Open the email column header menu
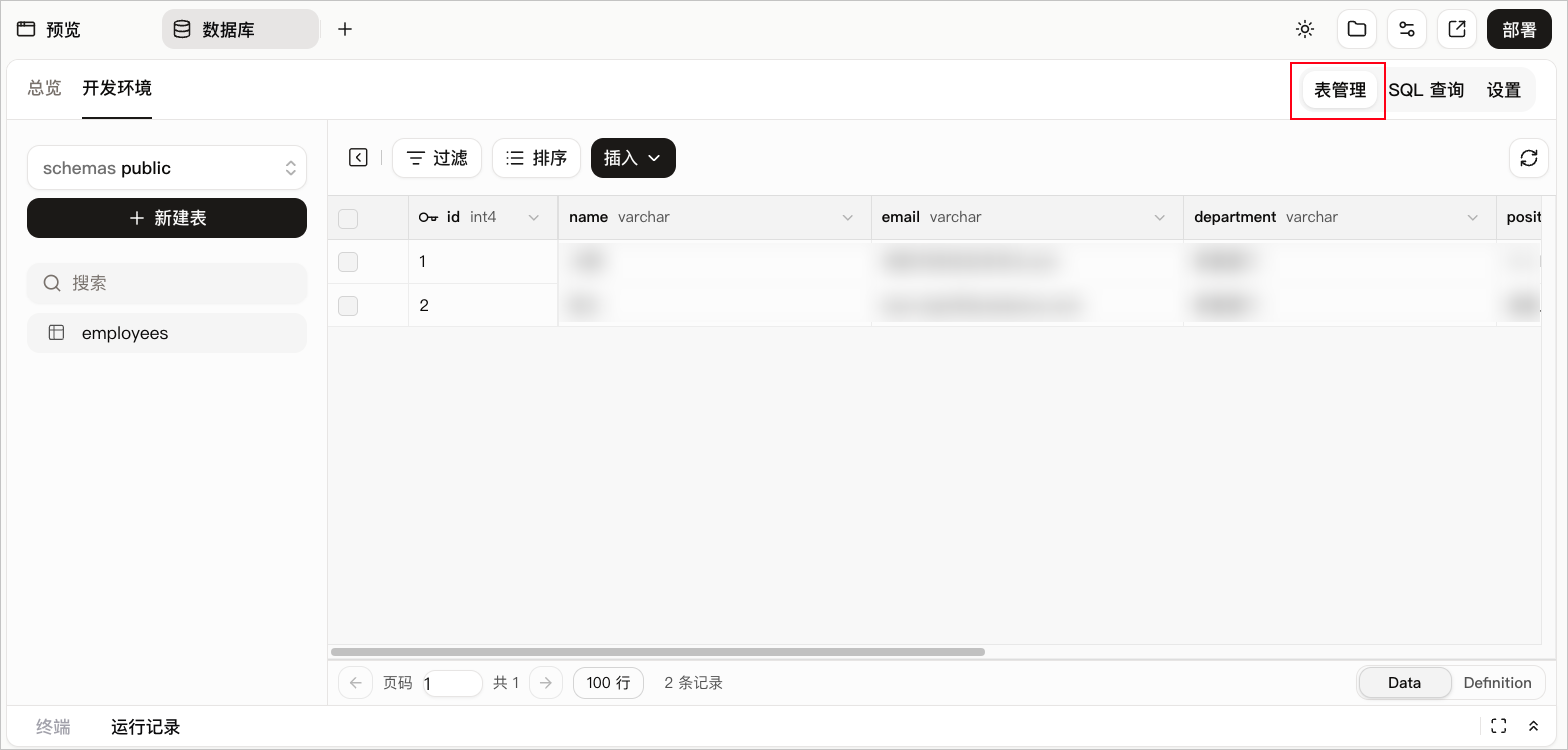Viewport: 1568px width, 750px height. pyautogui.click(x=1160, y=218)
